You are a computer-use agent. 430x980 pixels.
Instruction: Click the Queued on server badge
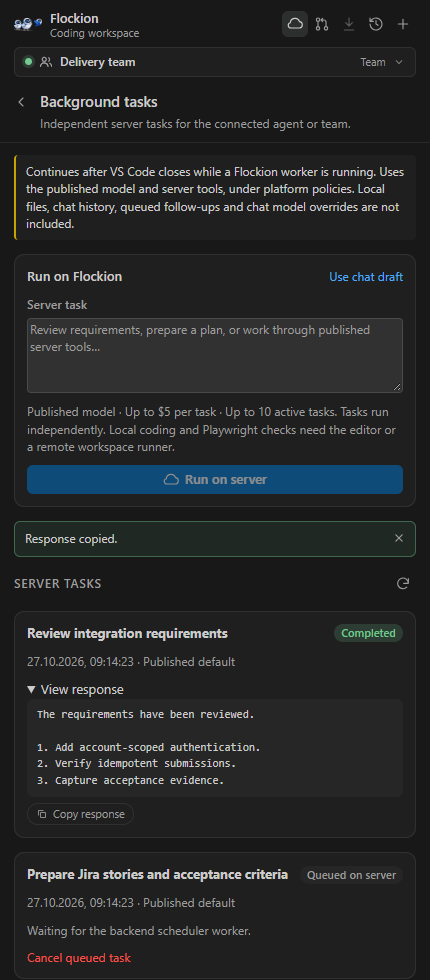pyautogui.click(x=351, y=875)
